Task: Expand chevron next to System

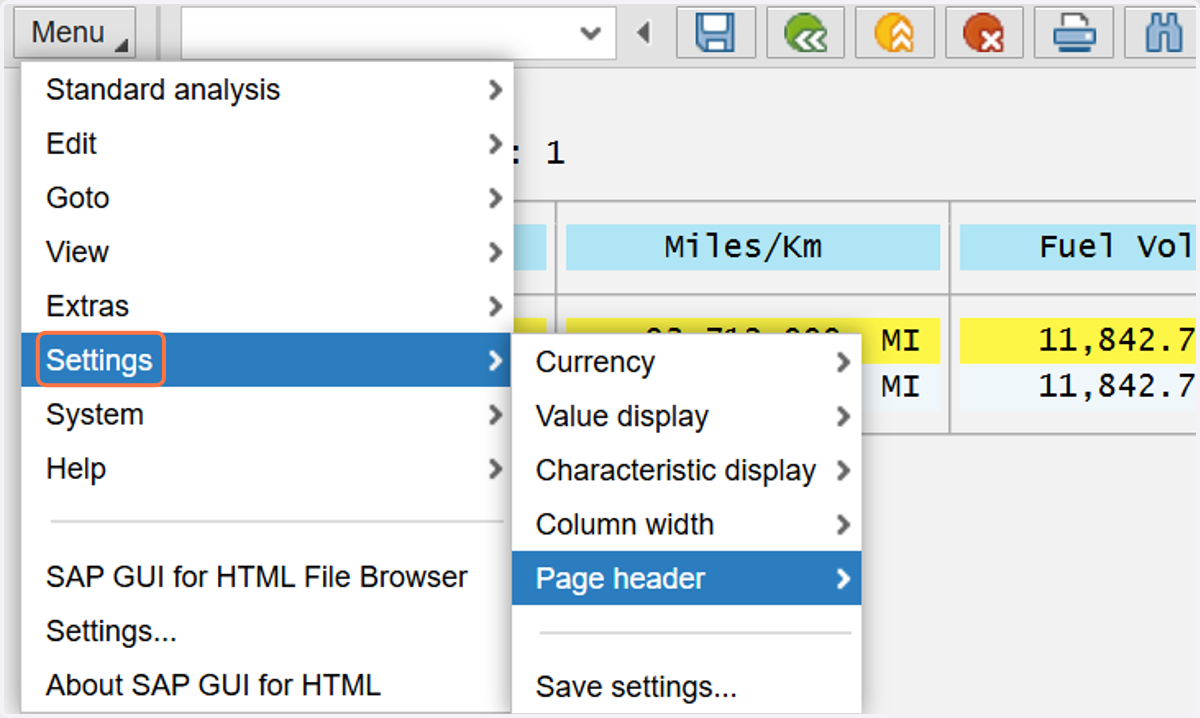Action: 495,414
